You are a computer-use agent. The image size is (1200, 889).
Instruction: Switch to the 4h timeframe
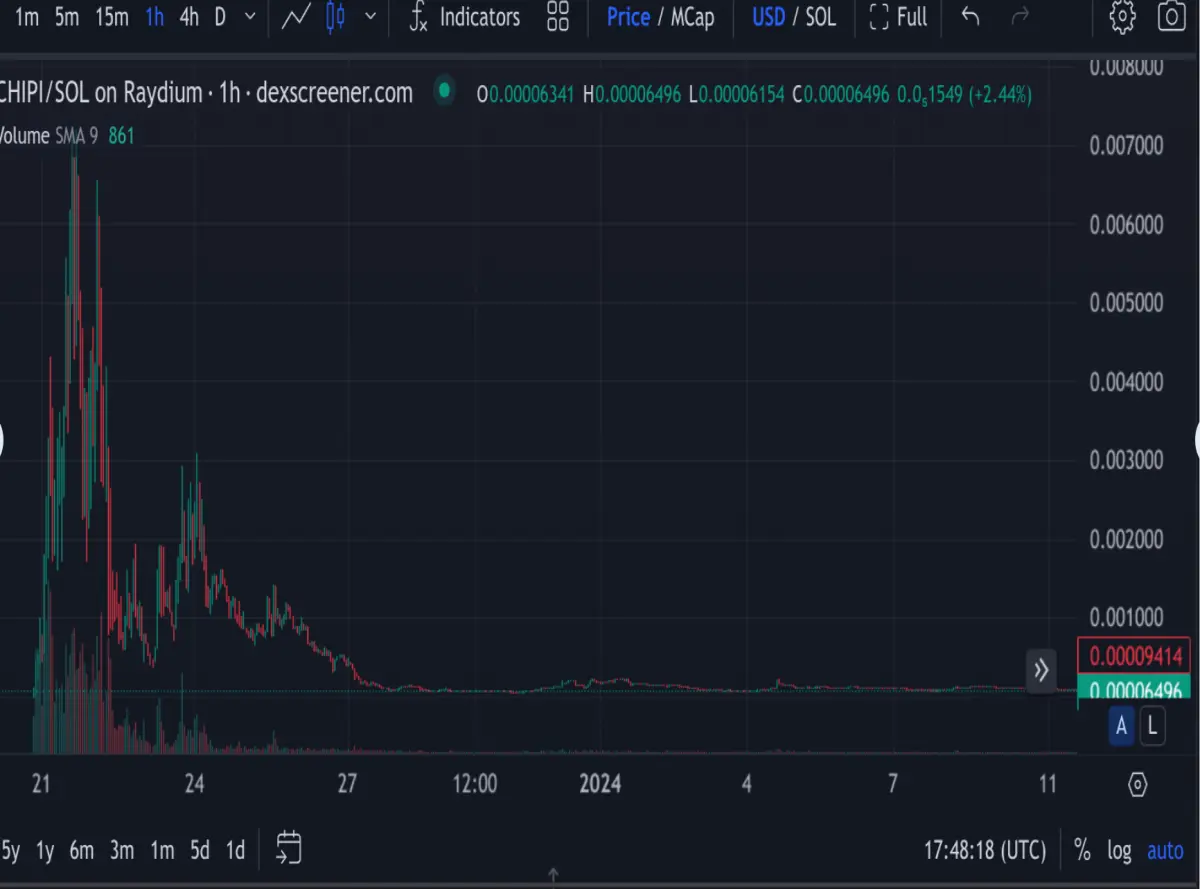(189, 17)
